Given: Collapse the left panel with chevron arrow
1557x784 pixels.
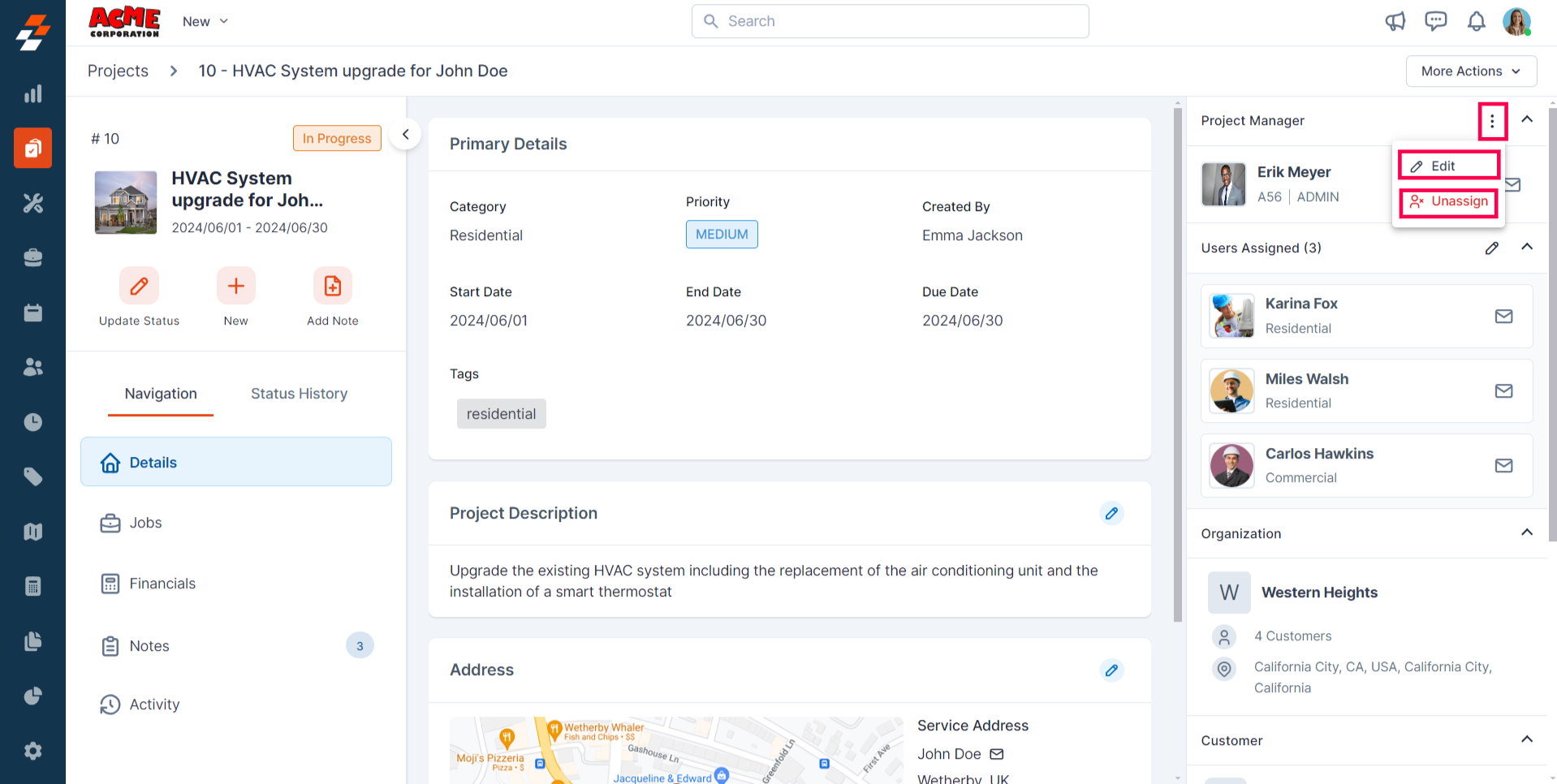Looking at the screenshot, I should tap(405, 135).
